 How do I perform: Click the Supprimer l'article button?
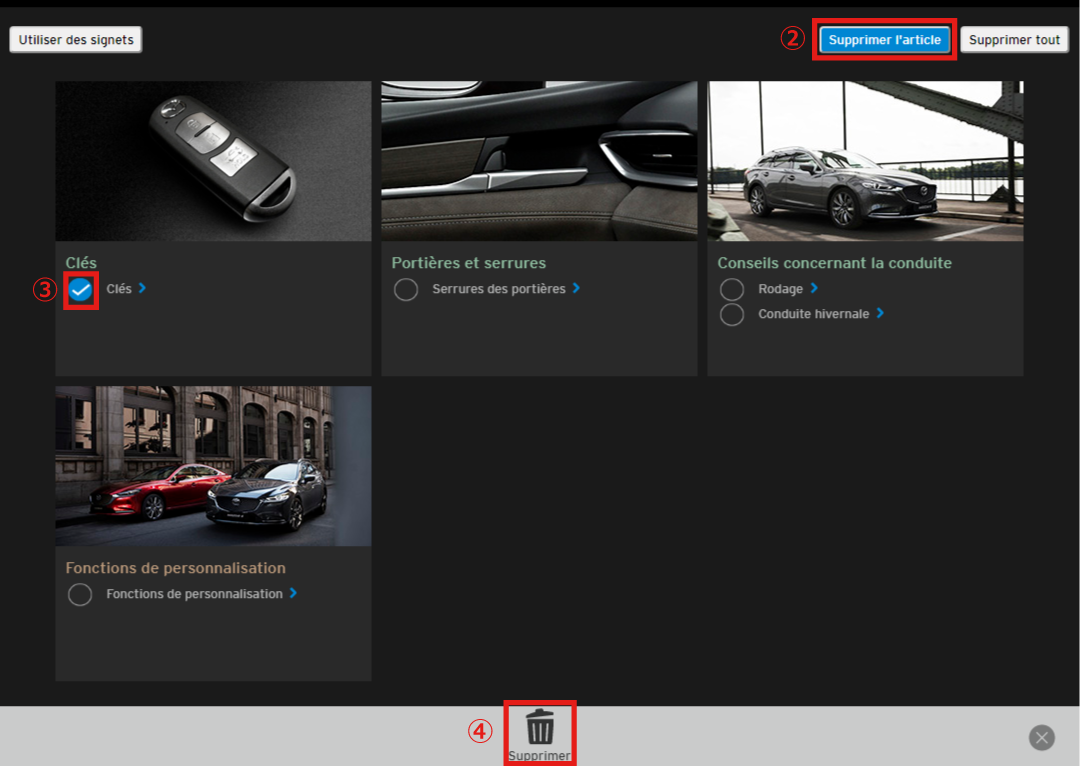coord(884,40)
